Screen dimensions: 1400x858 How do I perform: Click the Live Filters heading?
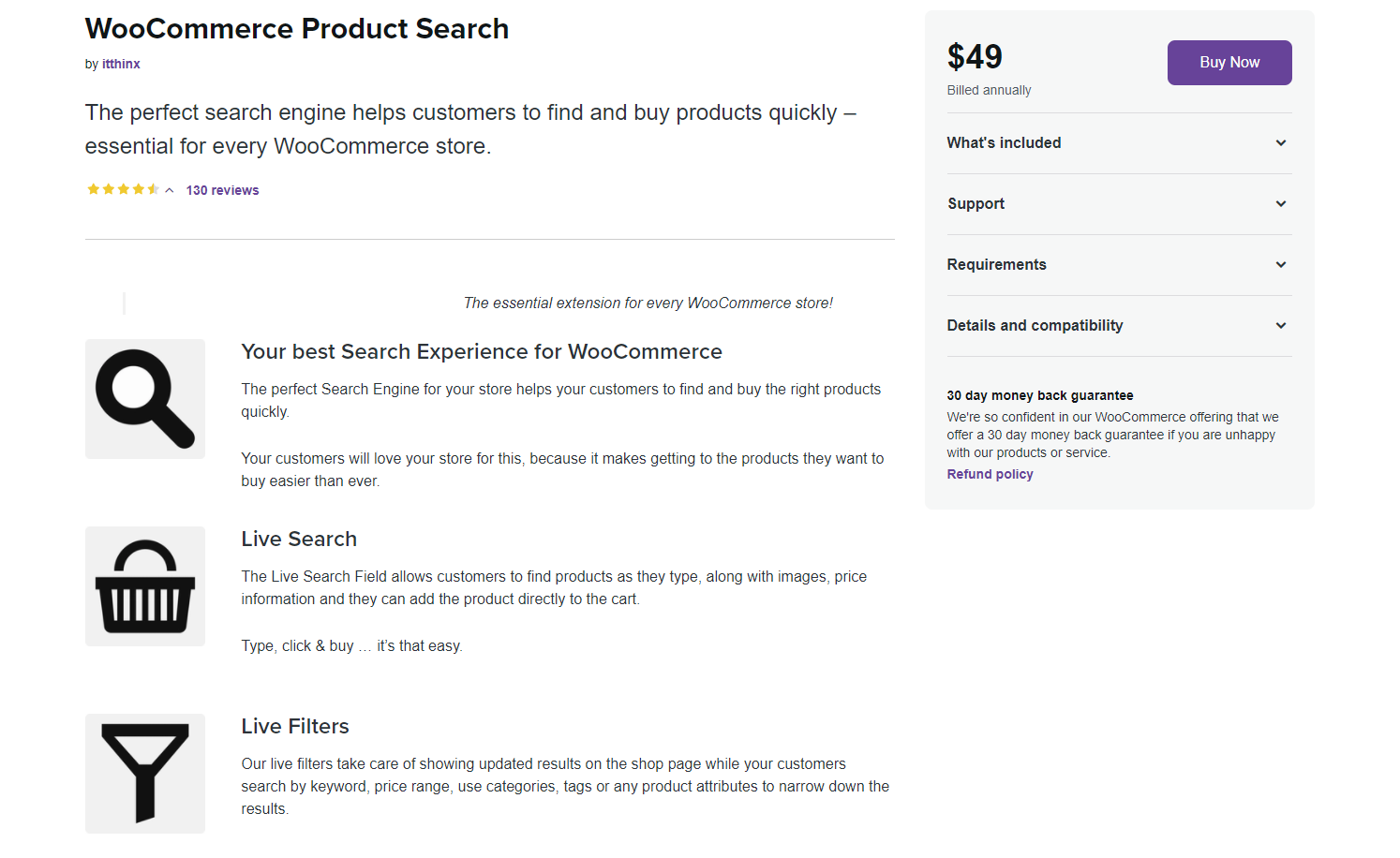point(295,727)
